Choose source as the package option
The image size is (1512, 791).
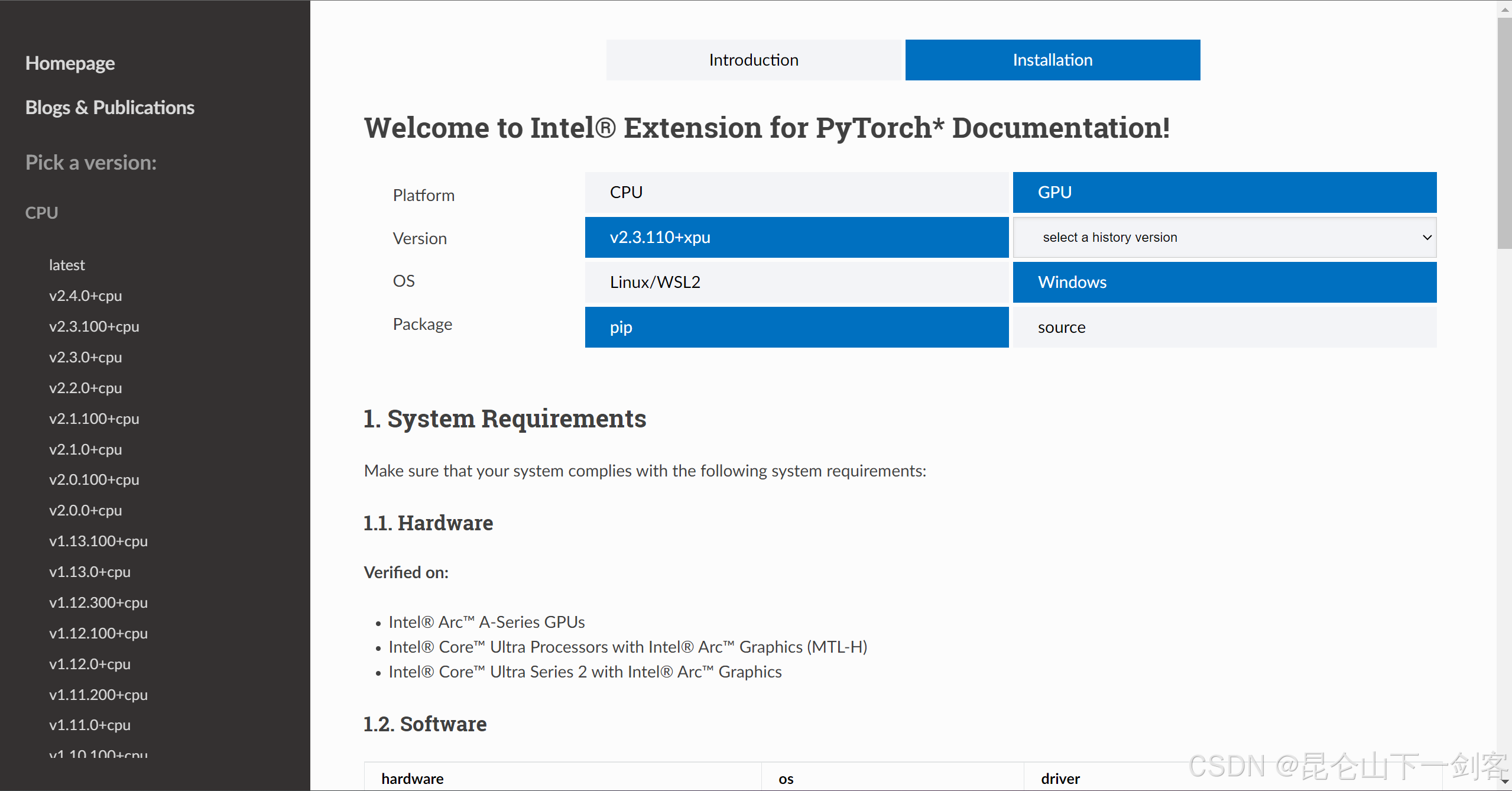[x=1224, y=327]
